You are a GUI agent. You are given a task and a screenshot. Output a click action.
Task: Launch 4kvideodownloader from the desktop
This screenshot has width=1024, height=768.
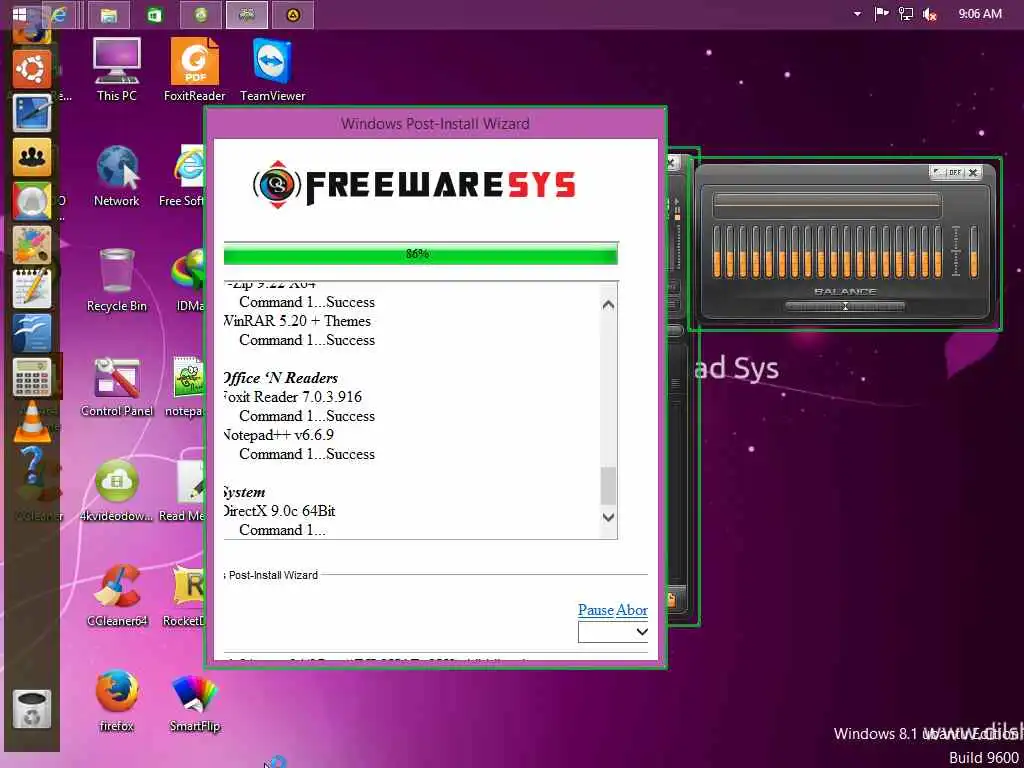pyautogui.click(x=116, y=491)
